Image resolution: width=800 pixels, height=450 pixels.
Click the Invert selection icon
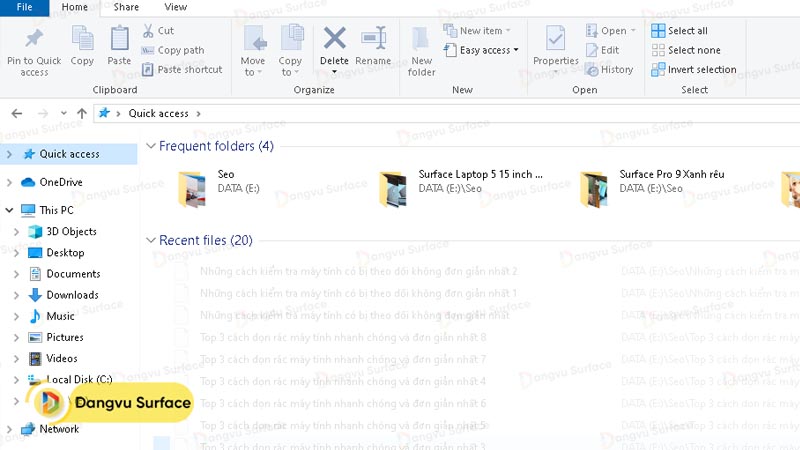658,69
